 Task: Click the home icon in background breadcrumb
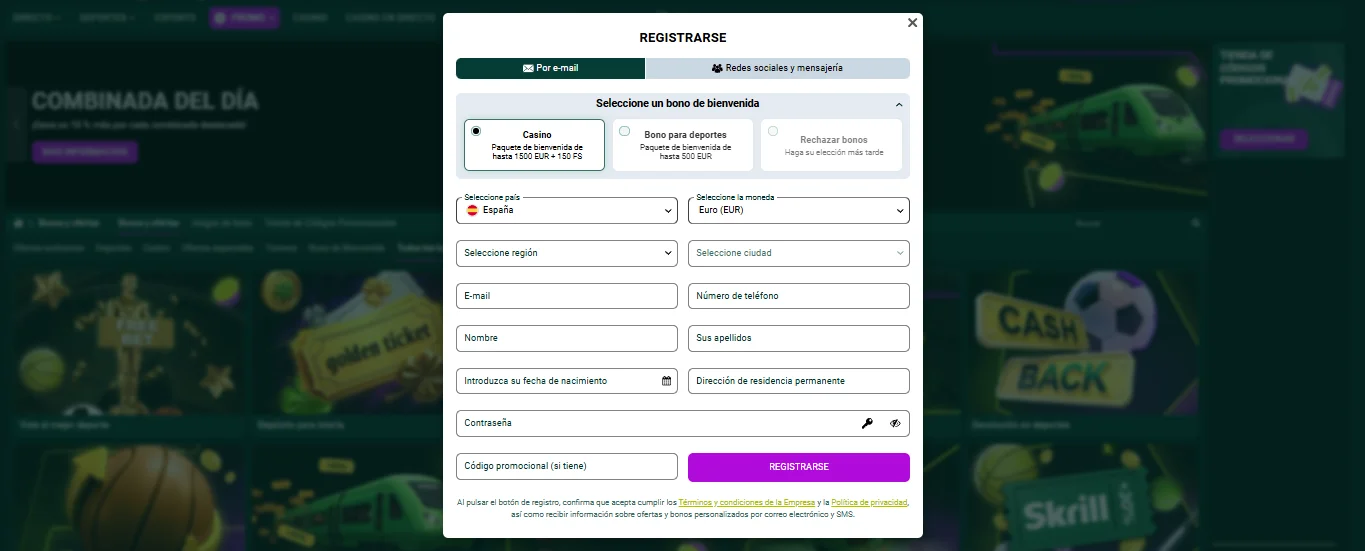coord(18,223)
